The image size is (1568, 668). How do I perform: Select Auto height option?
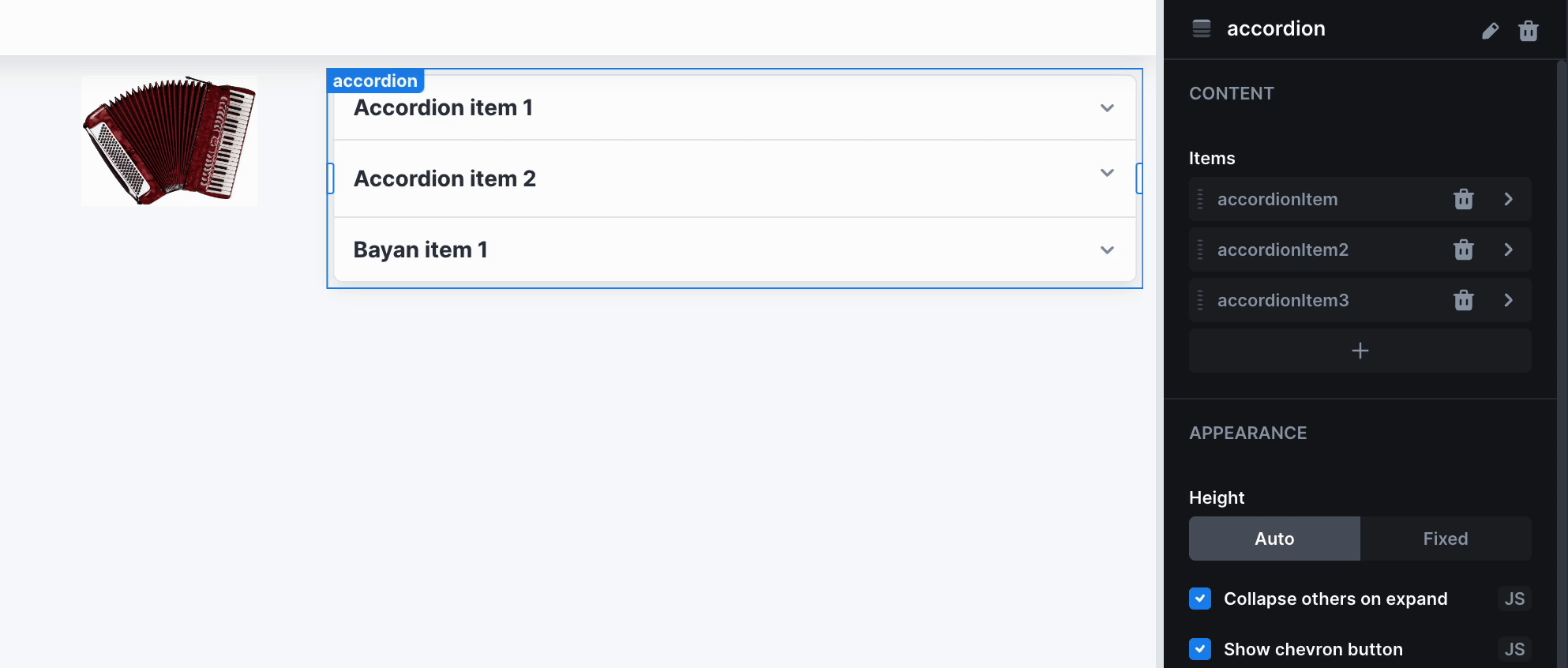tap(1274, 539)
